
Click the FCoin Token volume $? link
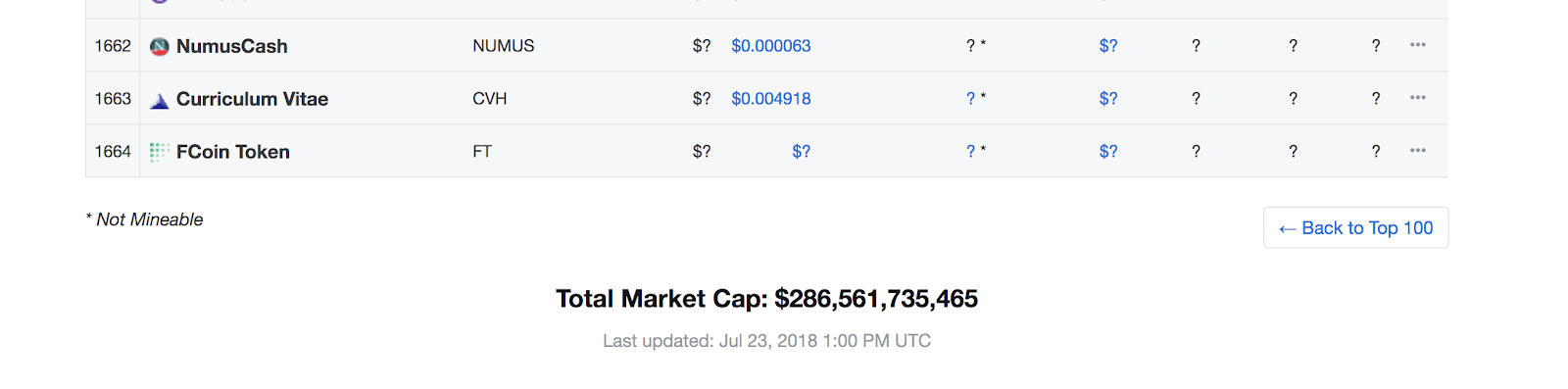click(x=1108, y=152)
